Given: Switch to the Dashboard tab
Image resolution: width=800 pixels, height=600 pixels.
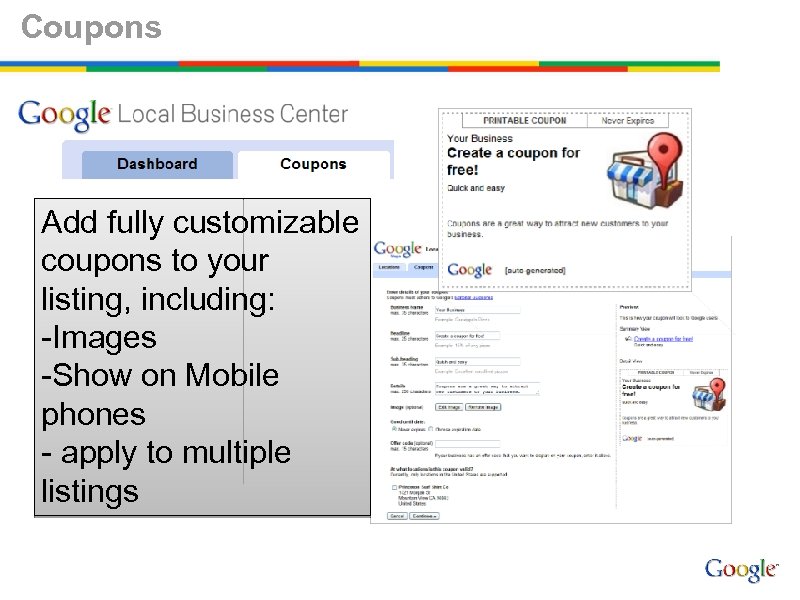Looking at the screenshot, I should 157,164.
